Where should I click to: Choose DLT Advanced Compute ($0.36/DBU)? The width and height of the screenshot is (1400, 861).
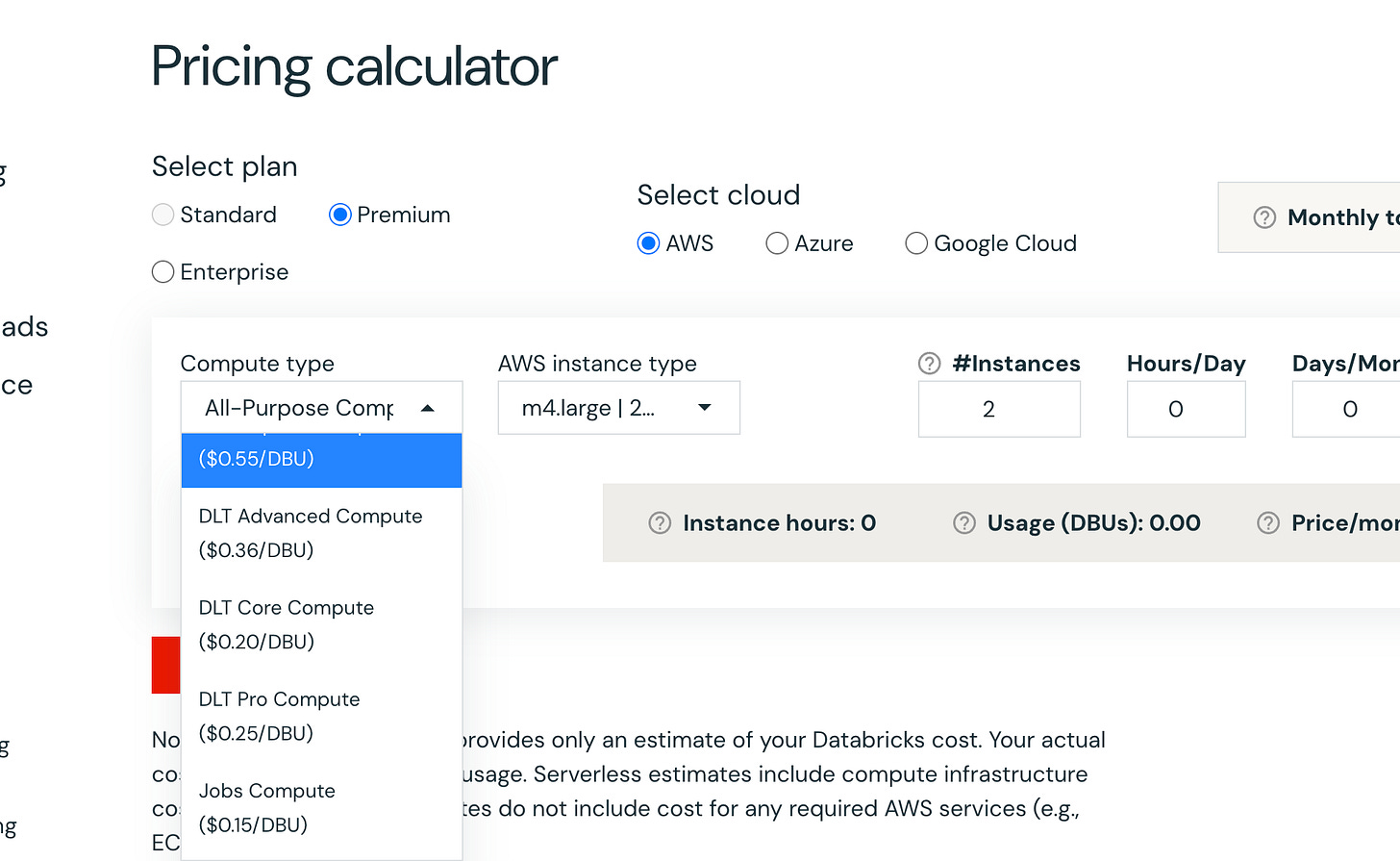click(321, 533)
